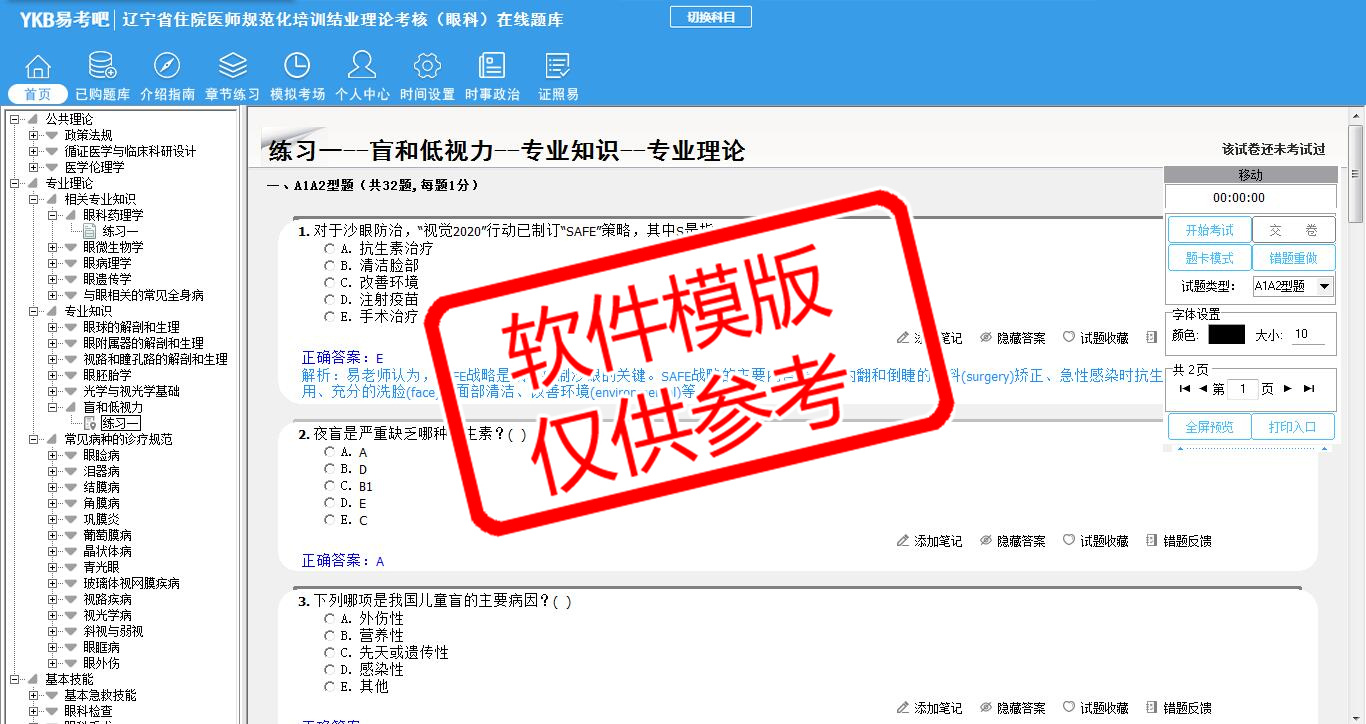1366x724 pixels.
Task: Open 介绍指南 compass icon
Action: pos(167,67)
